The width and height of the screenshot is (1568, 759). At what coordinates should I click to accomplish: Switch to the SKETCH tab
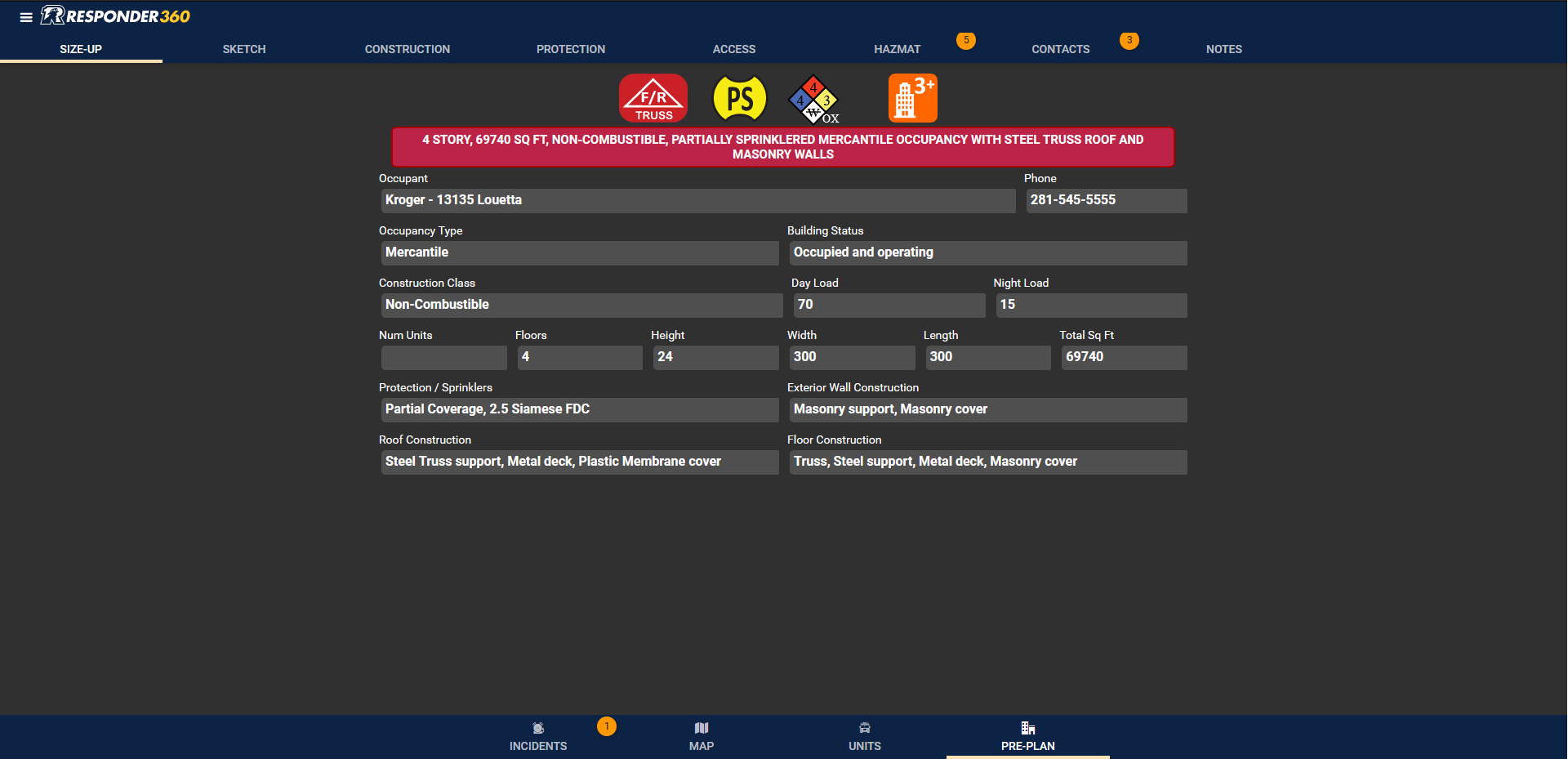(243, 49)
